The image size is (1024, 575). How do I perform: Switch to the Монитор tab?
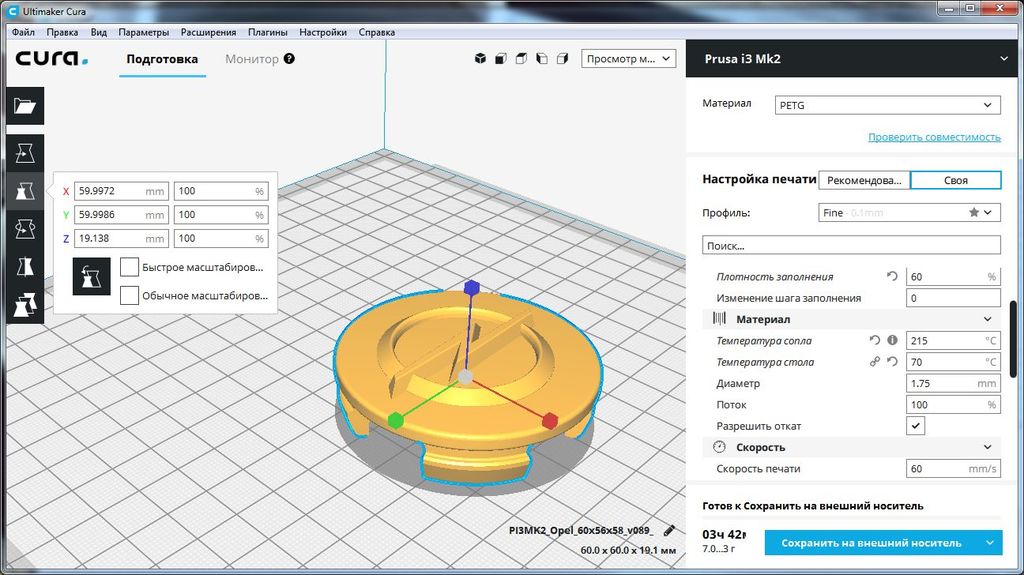(x=252, y=59)
